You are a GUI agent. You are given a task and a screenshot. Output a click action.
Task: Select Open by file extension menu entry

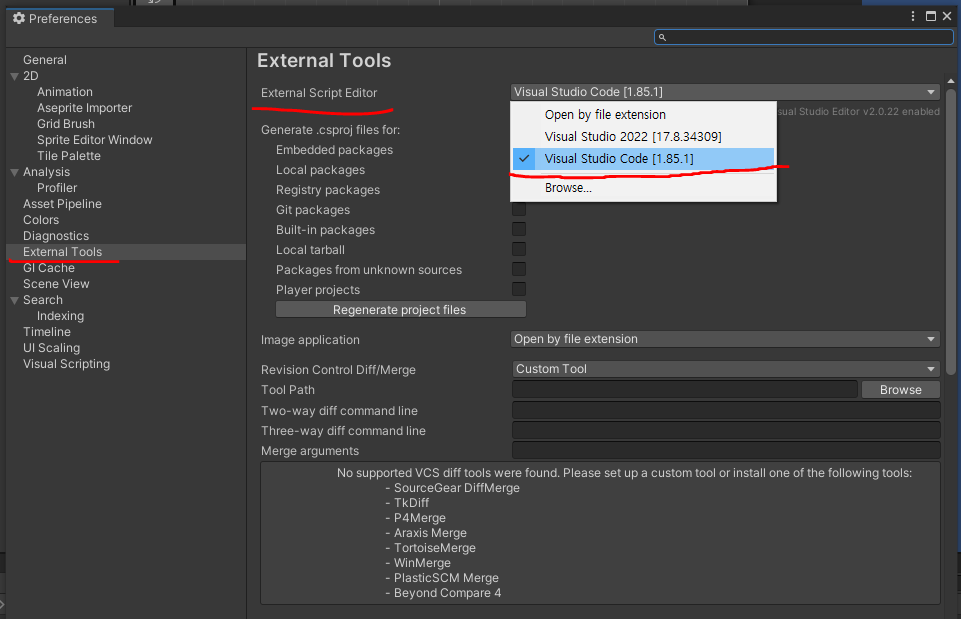pos(604,115)
